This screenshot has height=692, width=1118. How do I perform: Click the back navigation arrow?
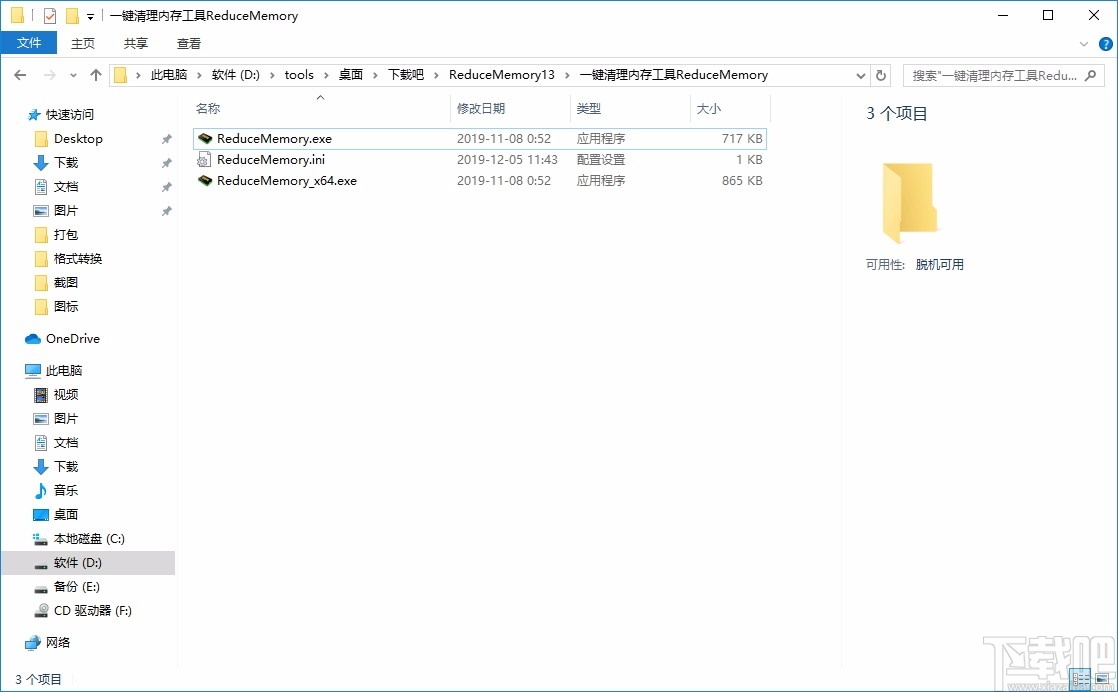(x=19, y=74)
